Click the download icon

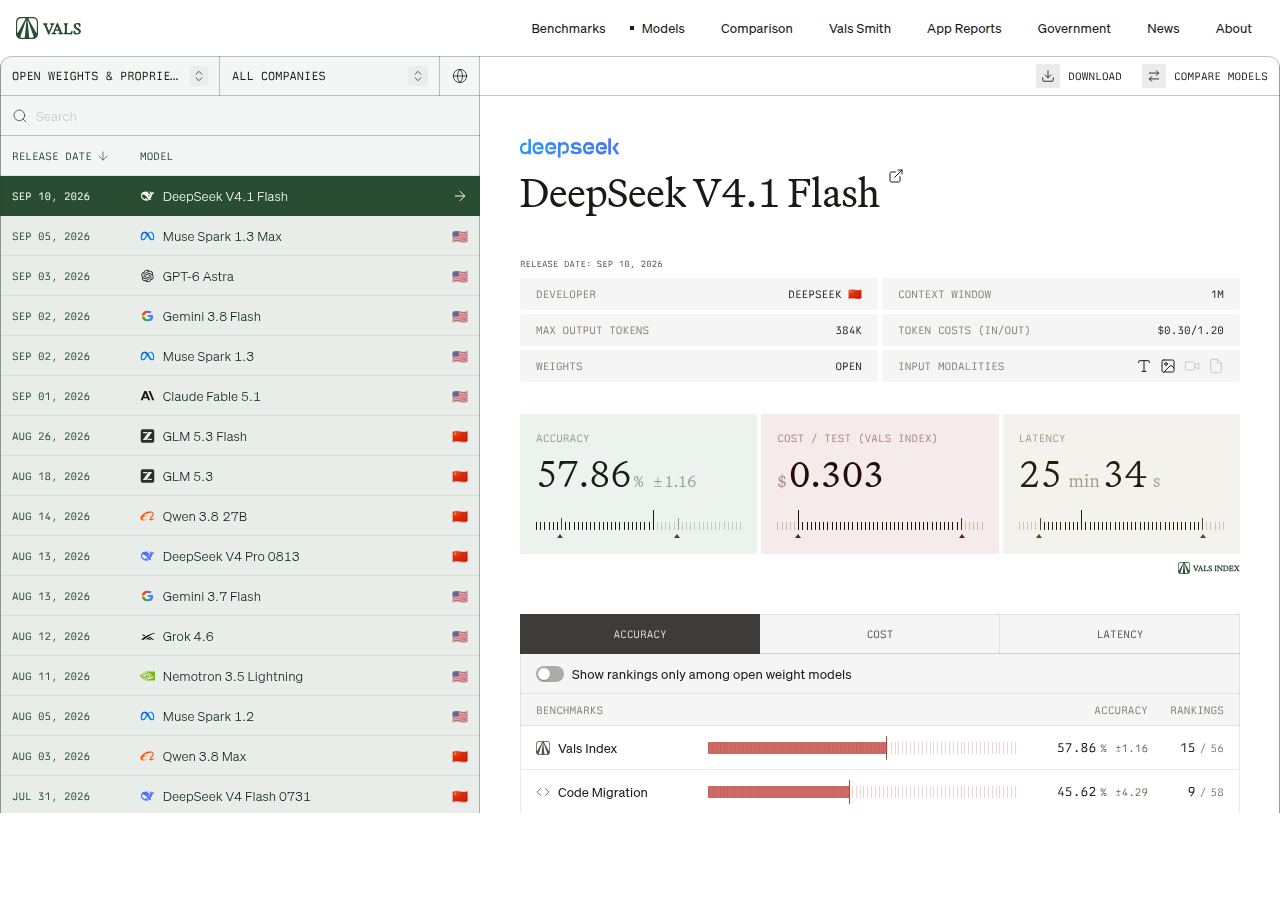pyautogui.click(x=1048, y=76)
